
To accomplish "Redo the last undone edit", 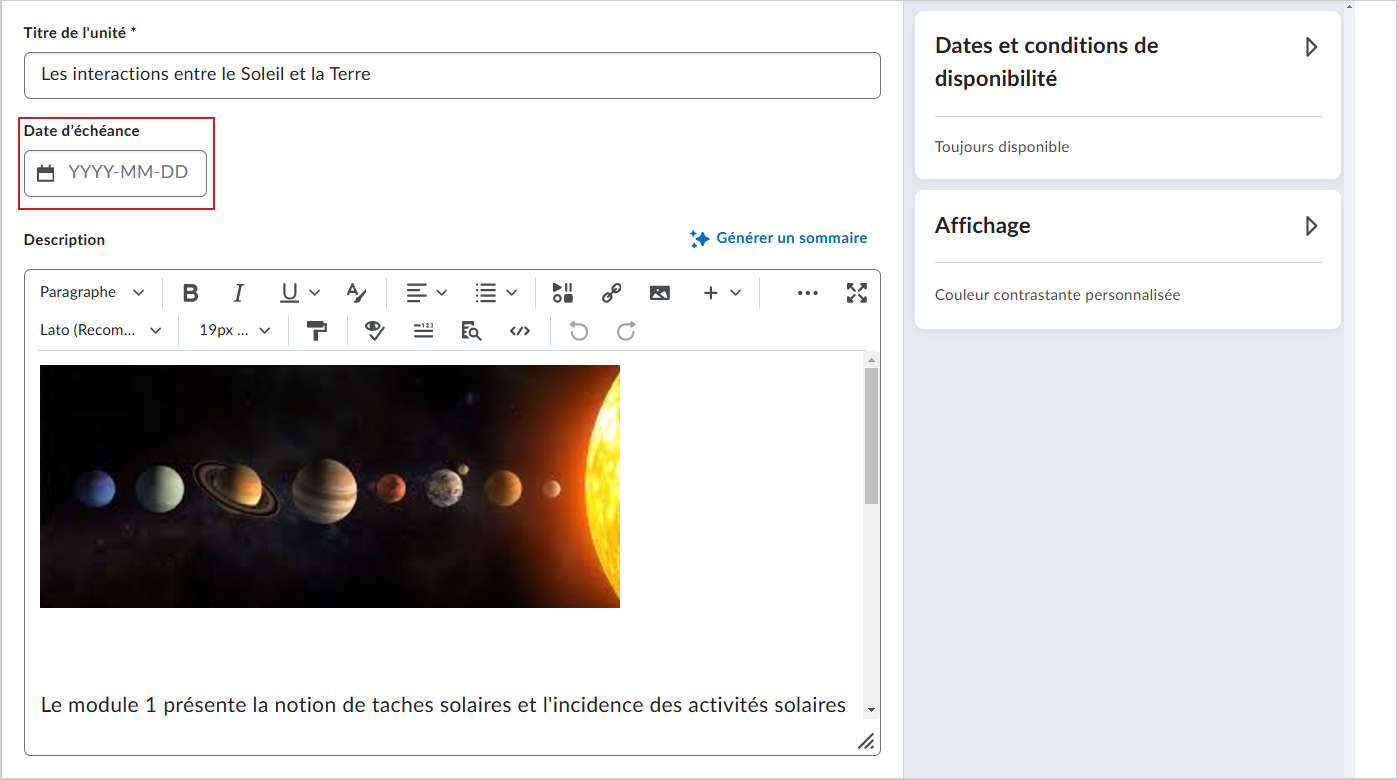I will coord(626,331).
